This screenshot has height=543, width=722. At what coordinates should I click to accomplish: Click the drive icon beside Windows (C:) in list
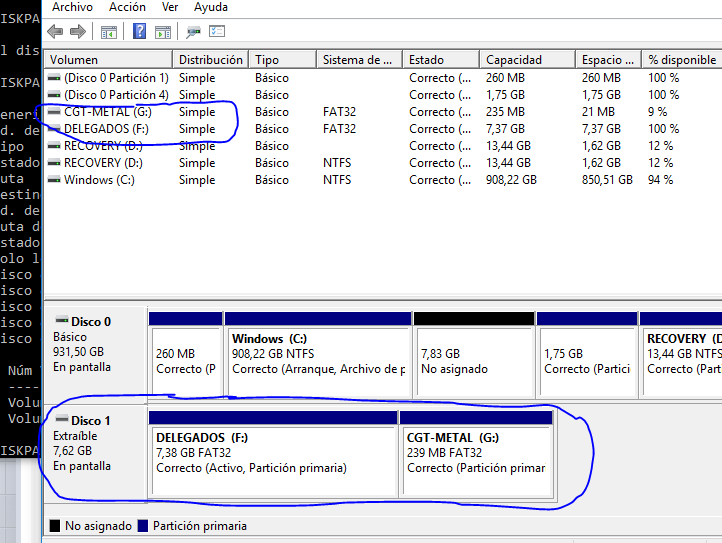click(x=54, y=180)
